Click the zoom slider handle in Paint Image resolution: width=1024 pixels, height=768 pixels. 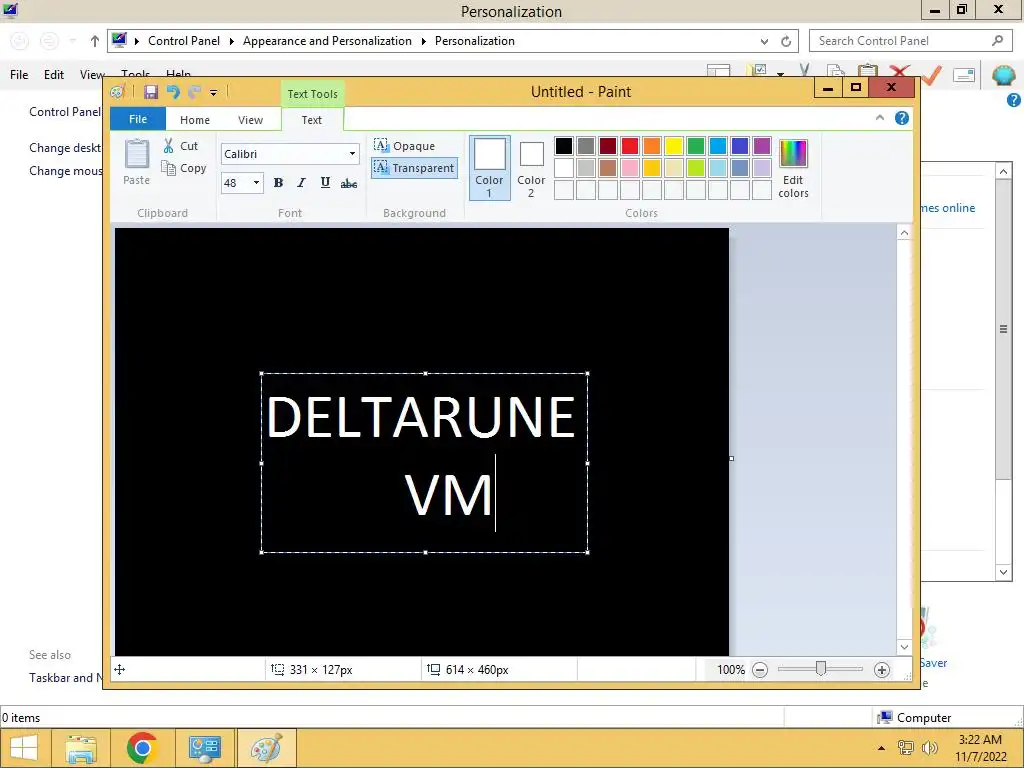click(x=821, y=668)
